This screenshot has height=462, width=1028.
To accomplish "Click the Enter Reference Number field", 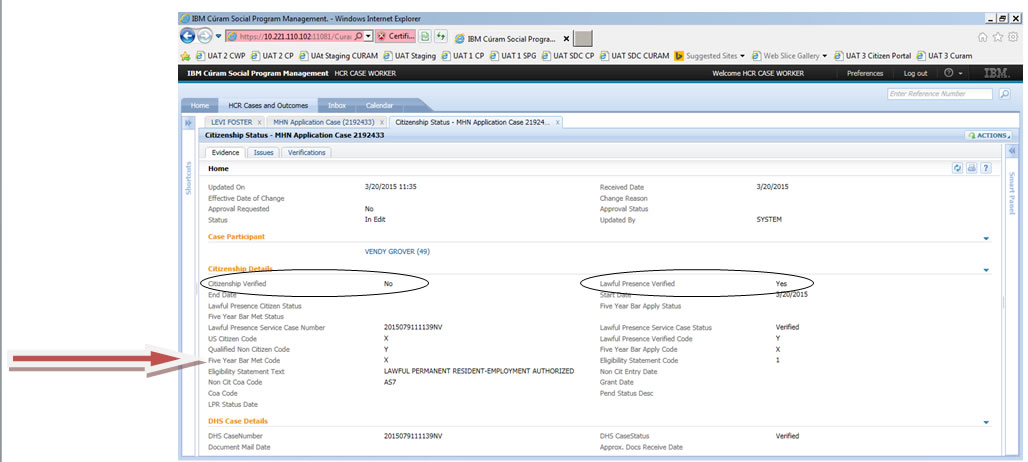I will click(939, 94).
